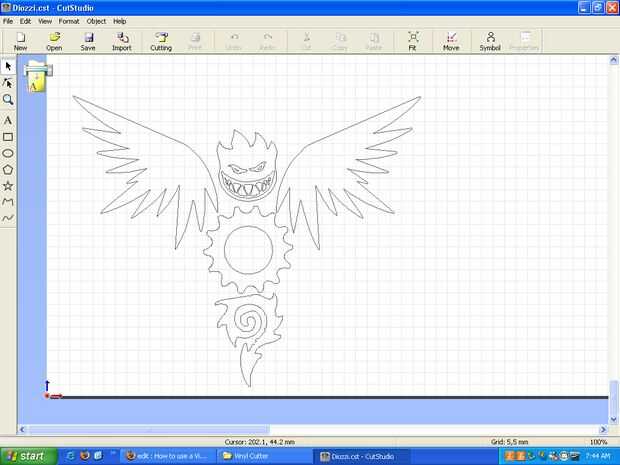Click the CutStudio taskbar button

click(x=362, y=456)
